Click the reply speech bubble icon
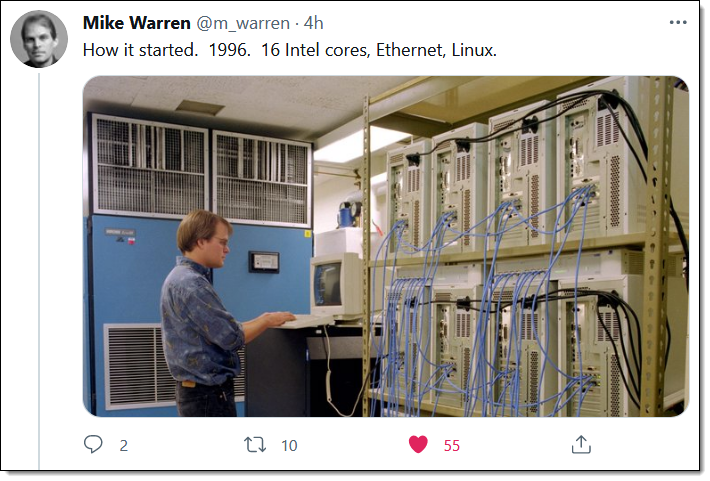This screenshot has height=481, width=710. pos(93,444)
